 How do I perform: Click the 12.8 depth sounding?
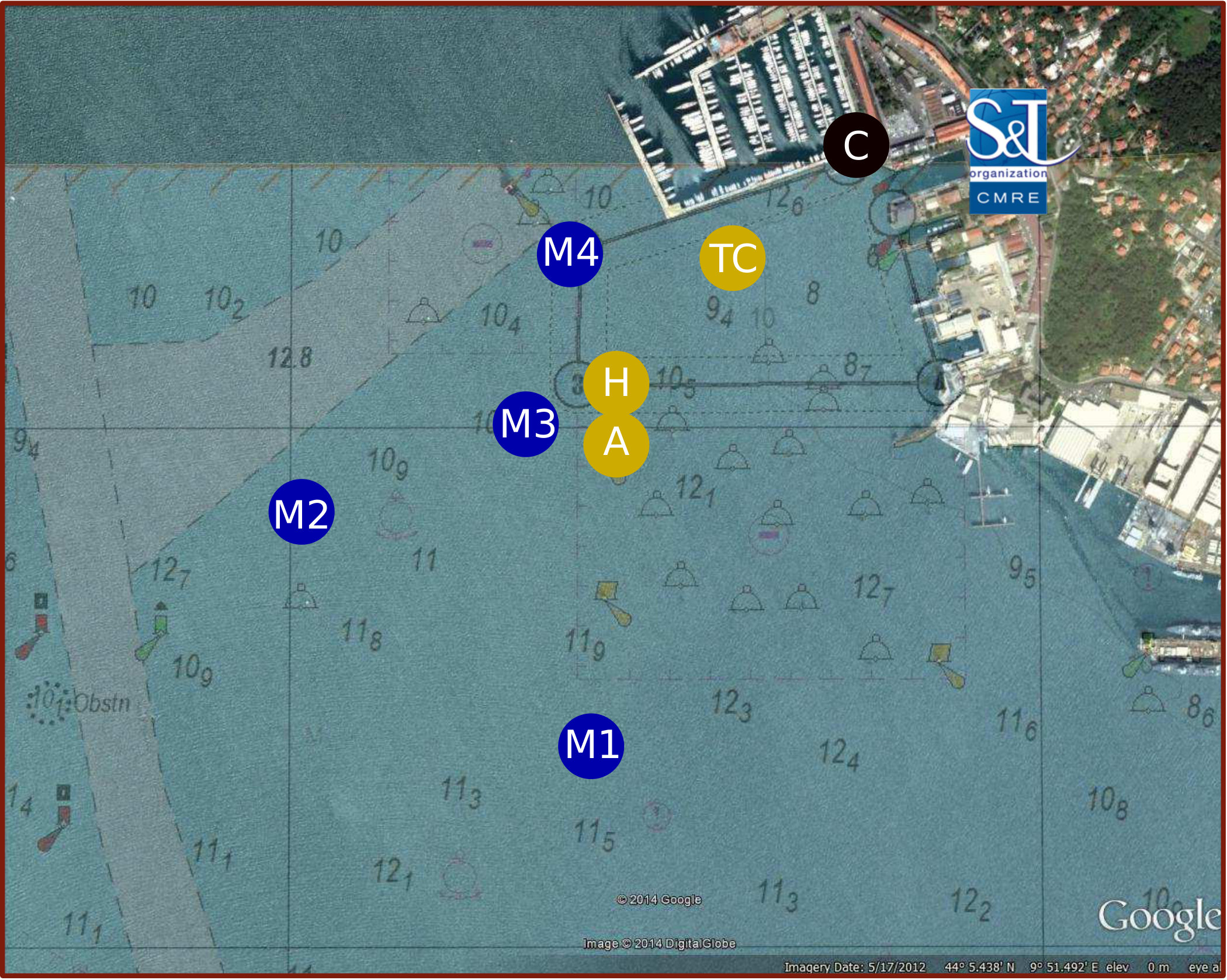(290, 357)
